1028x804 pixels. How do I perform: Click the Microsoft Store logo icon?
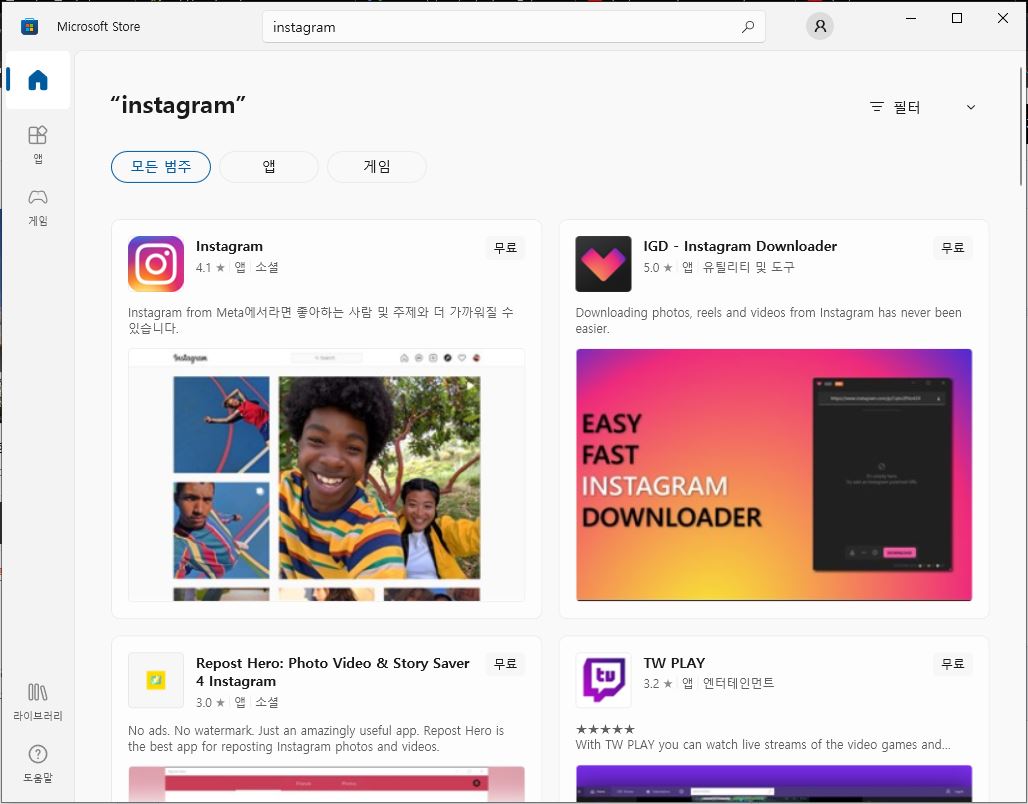pyautogui.click(x=30, y=27)
